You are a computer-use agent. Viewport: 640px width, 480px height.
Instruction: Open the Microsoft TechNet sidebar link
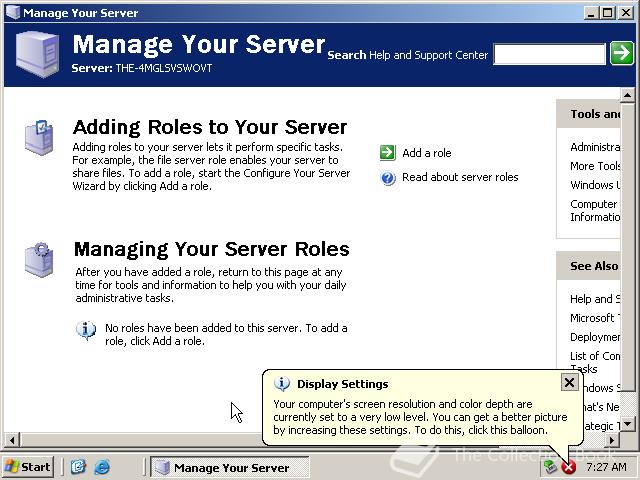coord(595,318)
